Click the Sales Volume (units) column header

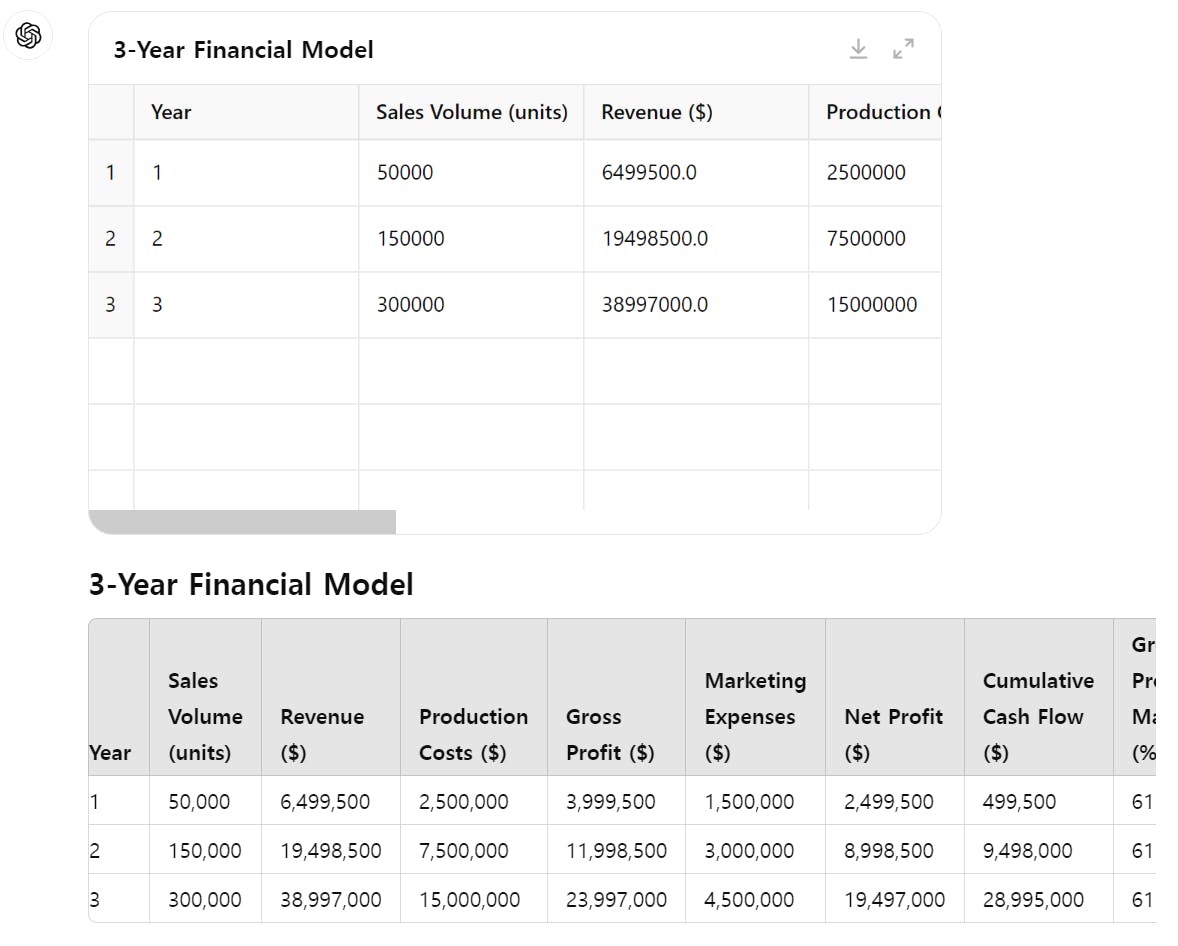[x=471, y=112]
